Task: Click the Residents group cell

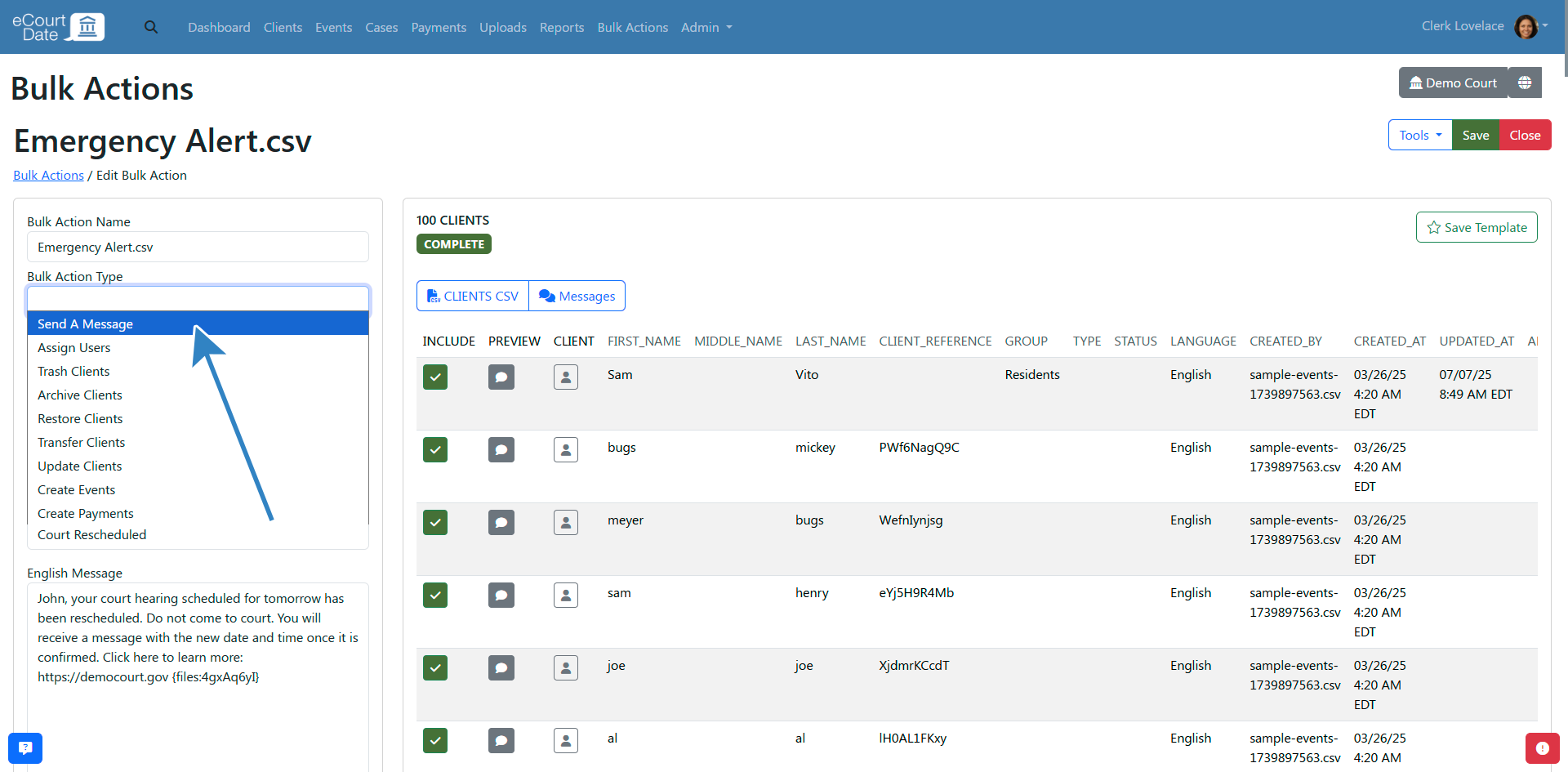Action: click(1032, 374)
